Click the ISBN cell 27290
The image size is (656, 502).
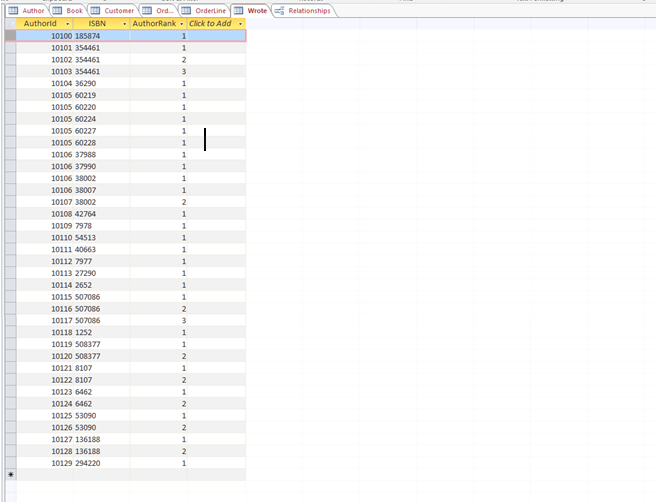(102, 273)
